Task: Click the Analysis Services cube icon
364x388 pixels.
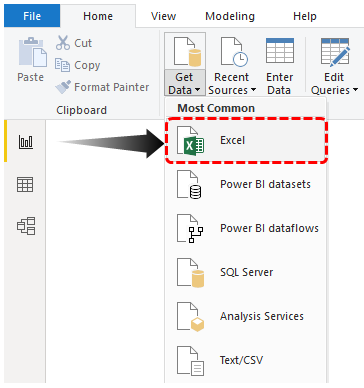Action: (x=190, y=317)
